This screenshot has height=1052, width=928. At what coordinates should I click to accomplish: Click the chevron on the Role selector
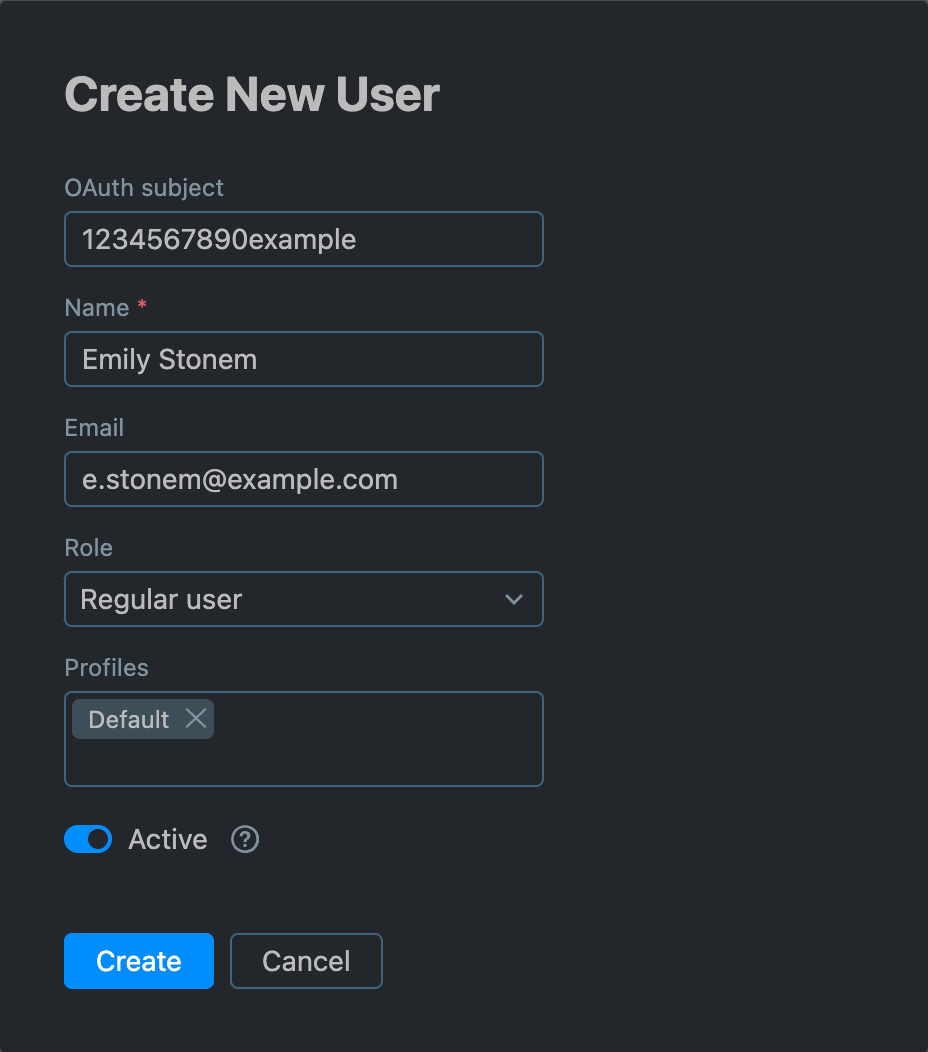[514, 599]
